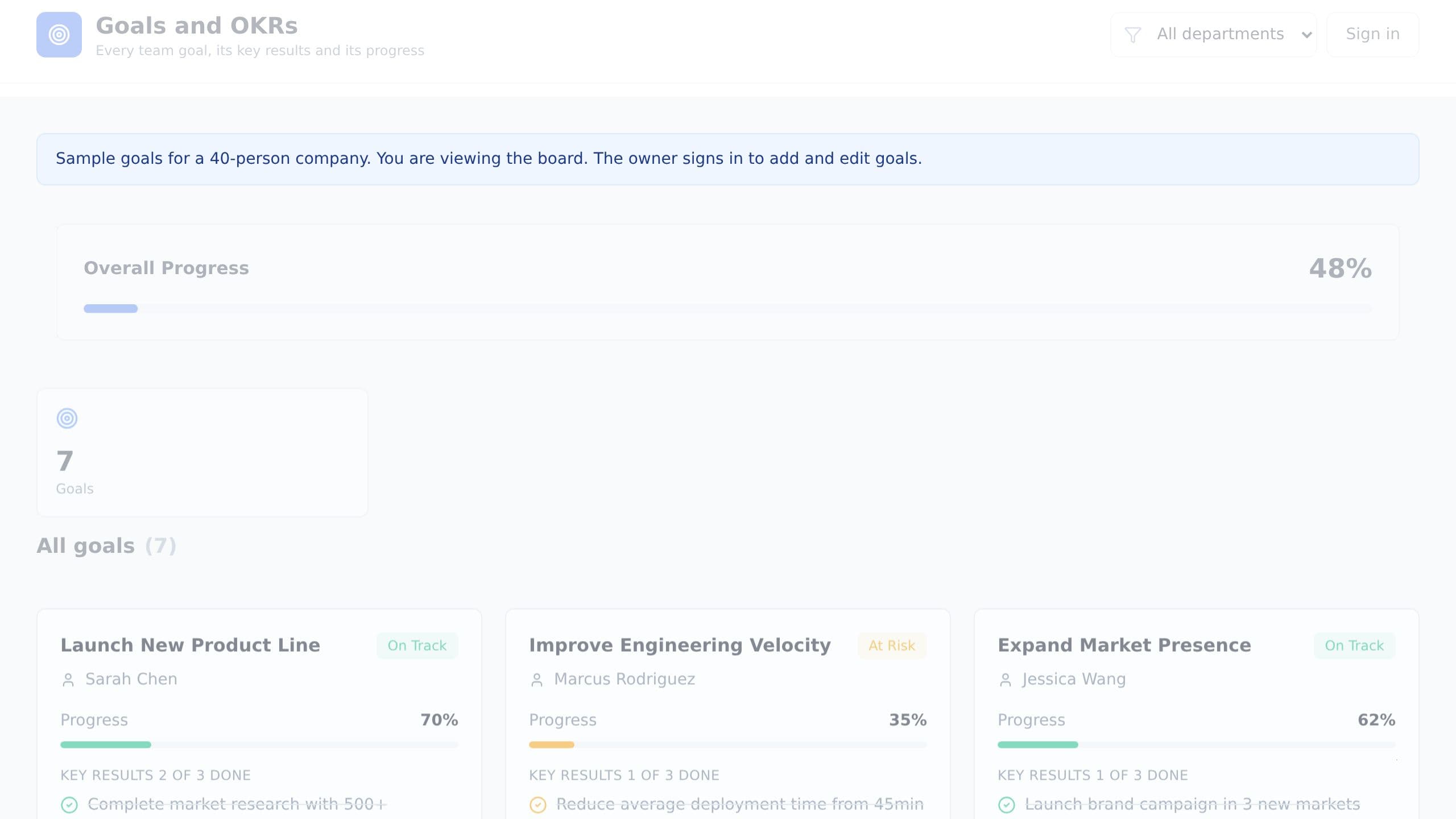
Task: Click the Launch New Product Line progress bar
Action: pos(259,744)
